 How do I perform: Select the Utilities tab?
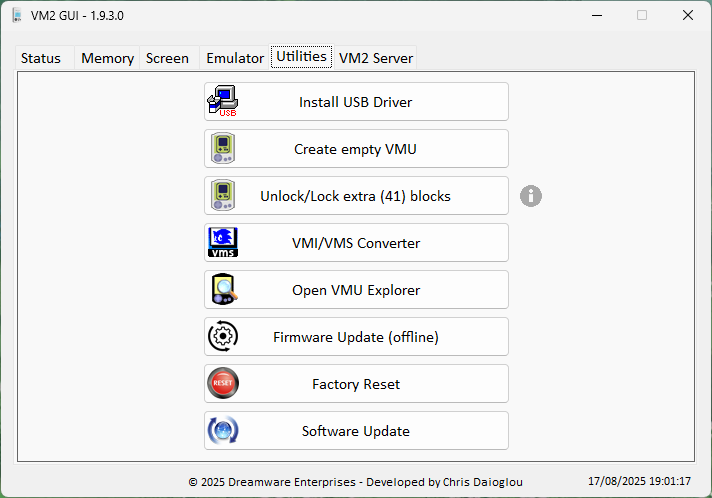click(x=302, y=56)
